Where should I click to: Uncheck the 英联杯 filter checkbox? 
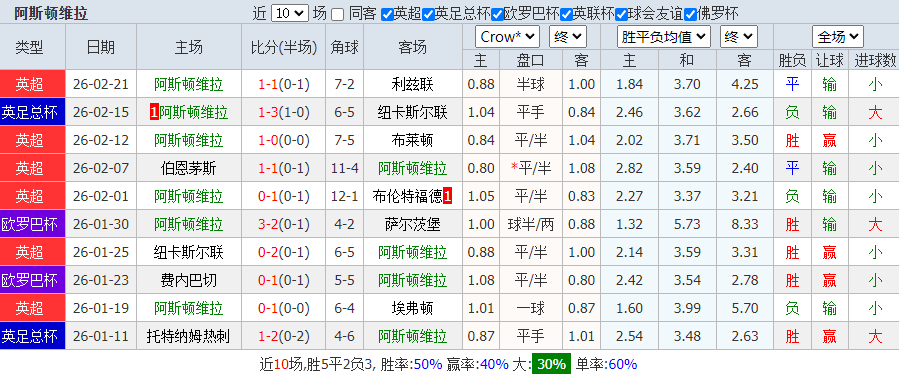click(566, 14)
